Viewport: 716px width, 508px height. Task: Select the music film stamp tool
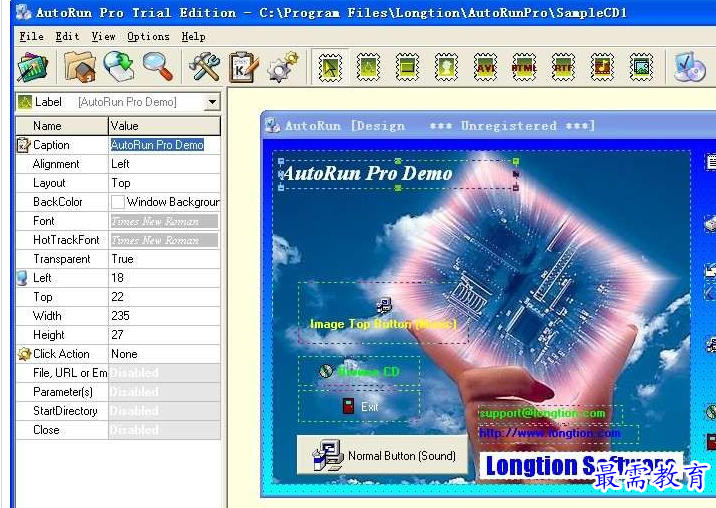click(x=602, y=67)
